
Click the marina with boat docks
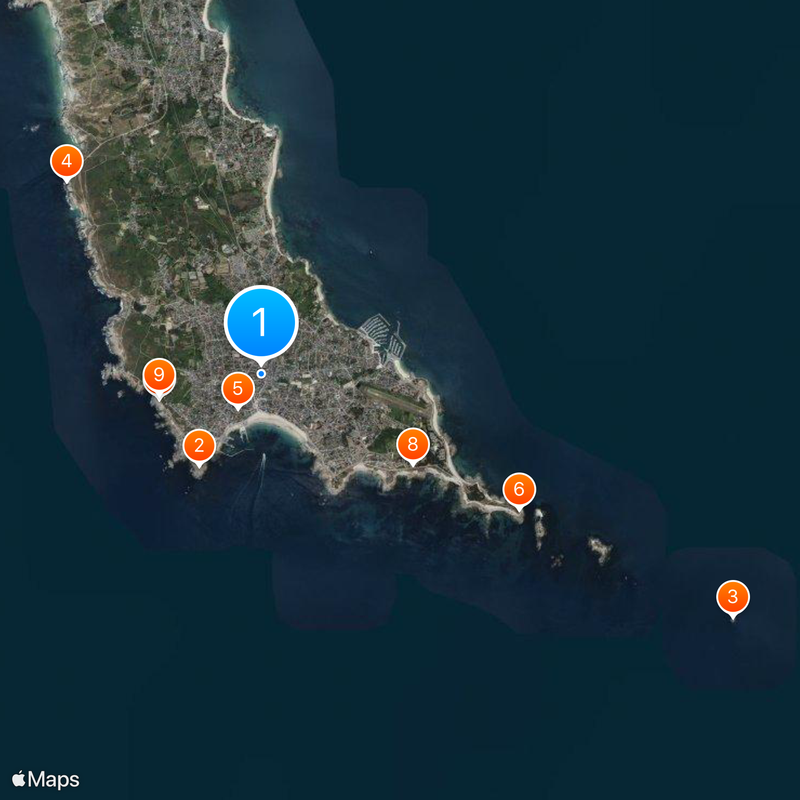point(383,337)
